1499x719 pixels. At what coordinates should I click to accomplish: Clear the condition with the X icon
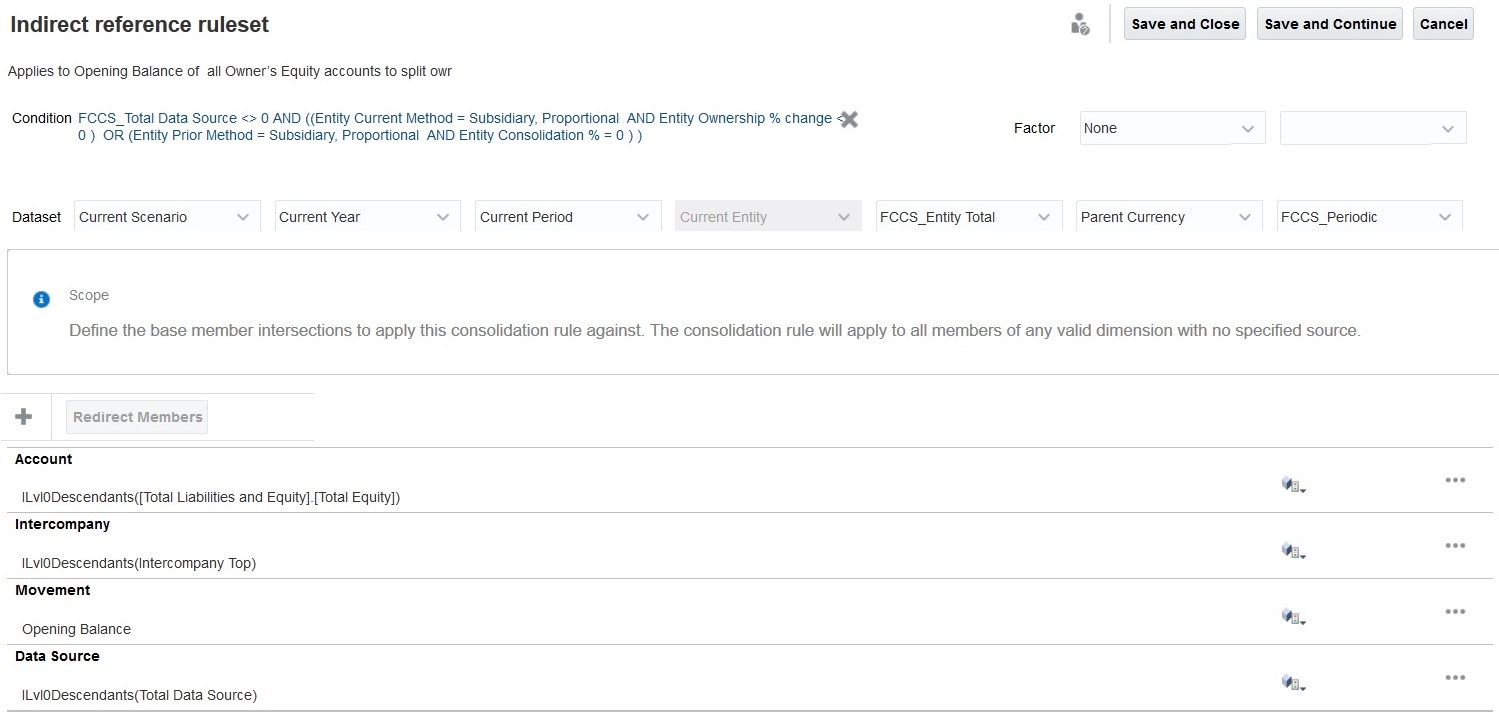849,120
